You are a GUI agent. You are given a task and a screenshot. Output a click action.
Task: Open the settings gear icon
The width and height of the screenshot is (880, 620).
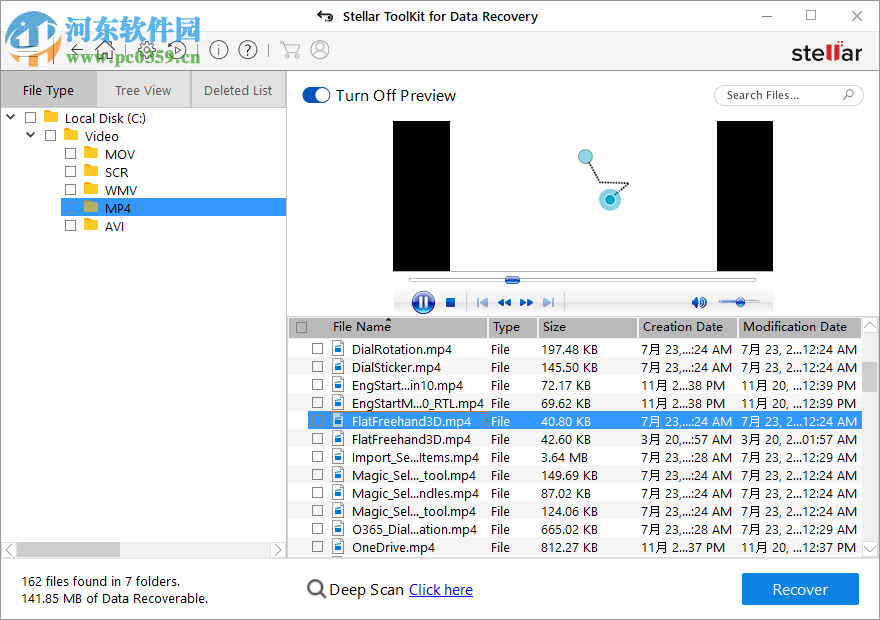pyautogui.click(x=145, y=48)
